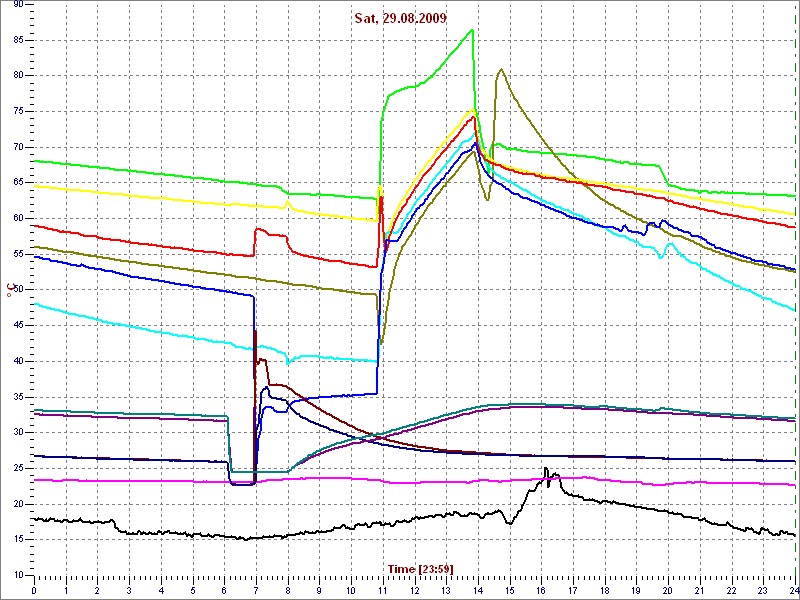Pick hour 23 on the time axis

(763, 591)
